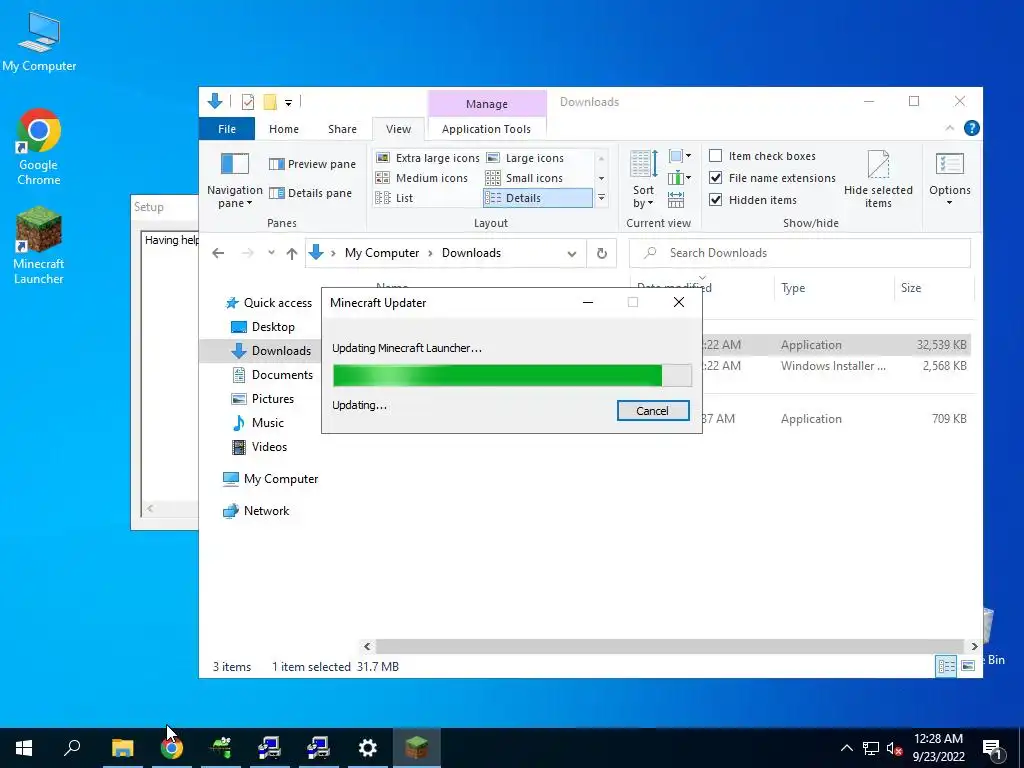Select Medium icons layout
This screenshot has width=1024, height=768.
coord(422,178)
